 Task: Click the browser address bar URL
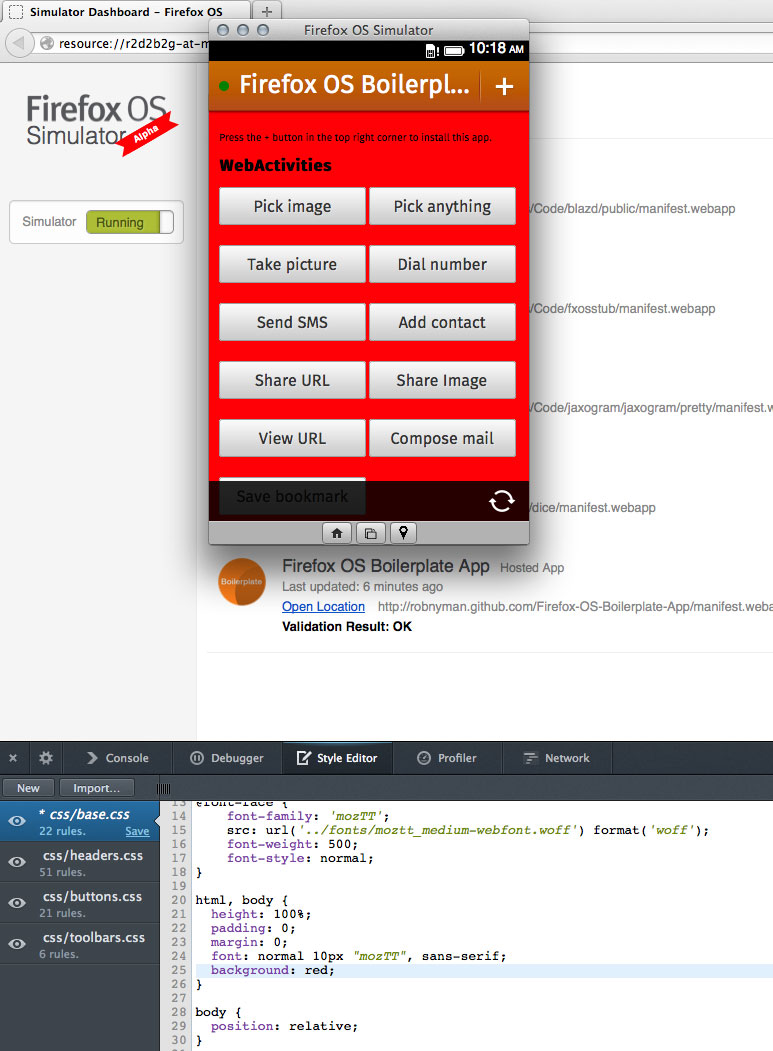pyautogui.click(x=133, y=44)
